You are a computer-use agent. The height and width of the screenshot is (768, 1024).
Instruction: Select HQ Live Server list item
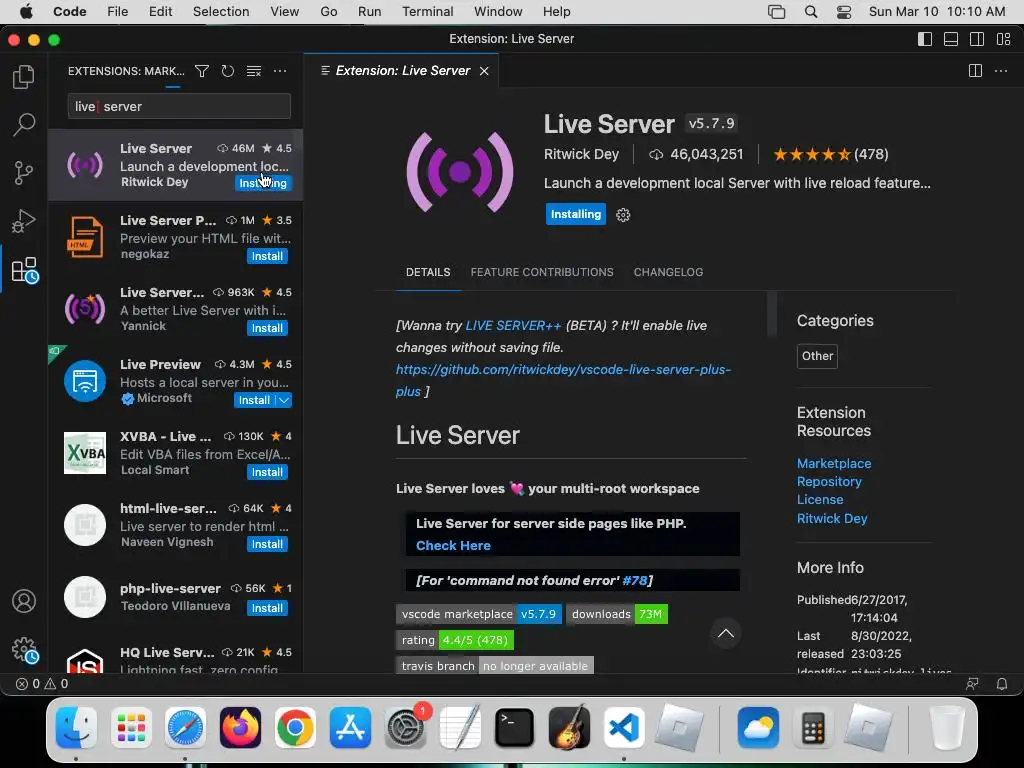click(175, 658)
